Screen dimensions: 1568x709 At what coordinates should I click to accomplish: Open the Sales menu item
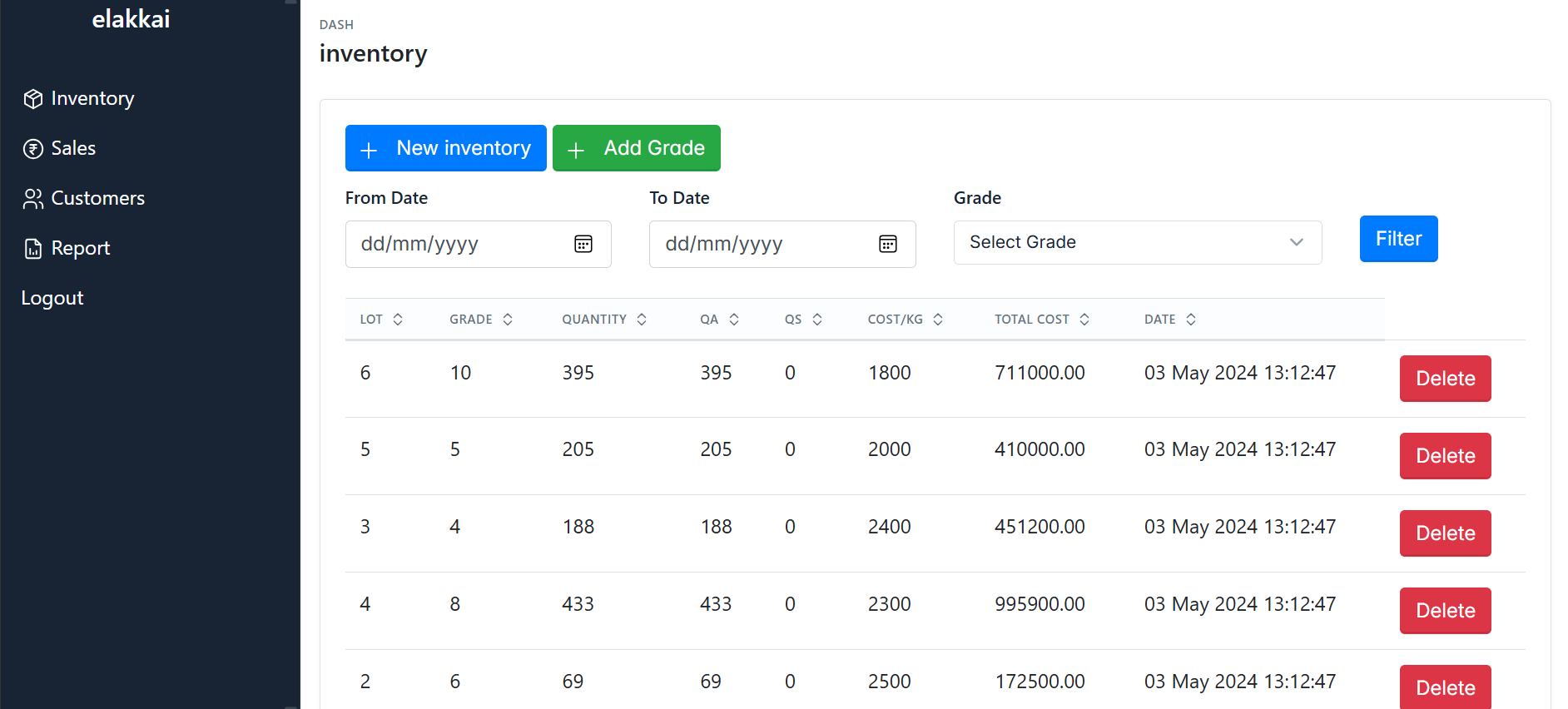tap(73, 149)
